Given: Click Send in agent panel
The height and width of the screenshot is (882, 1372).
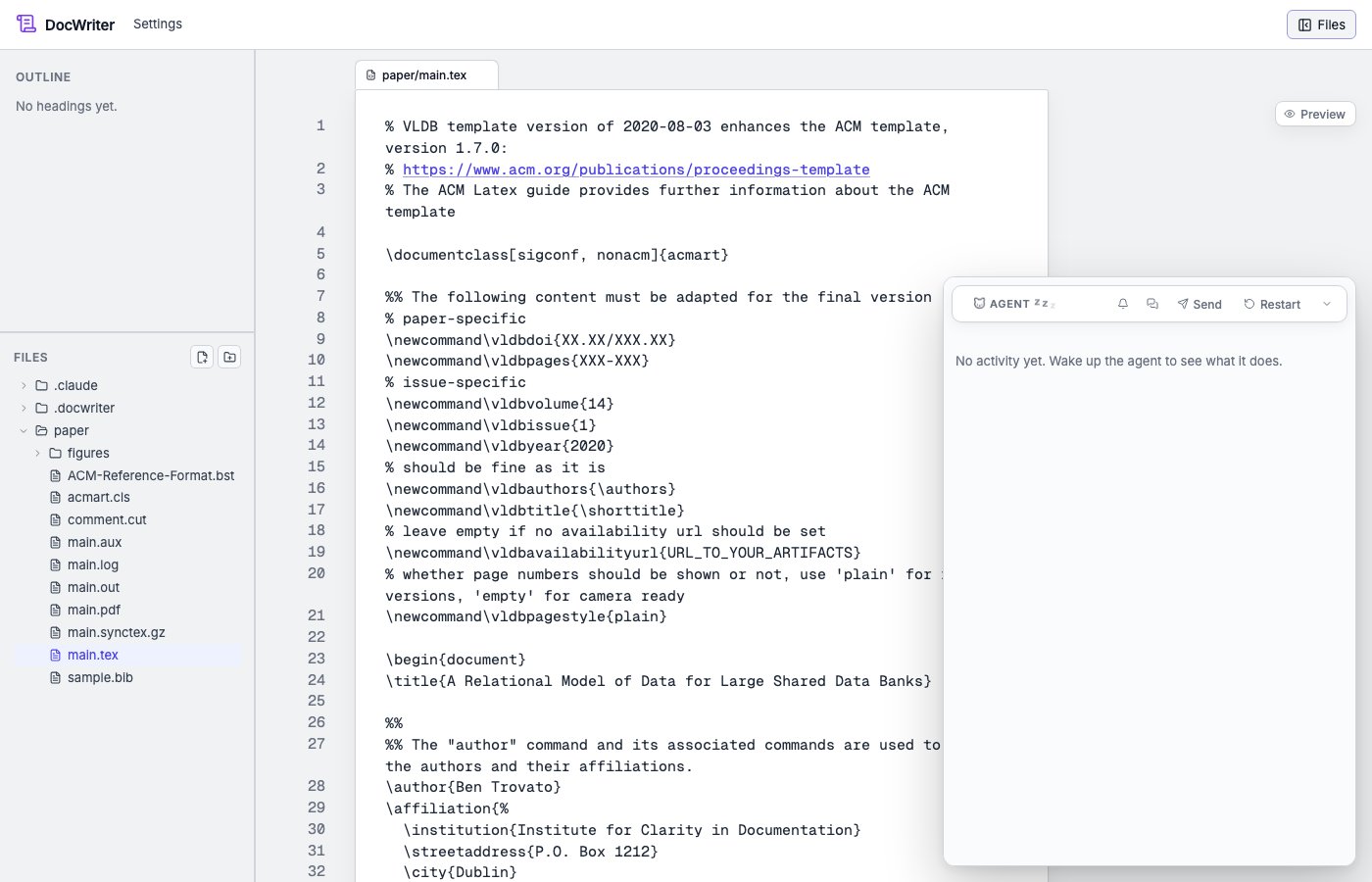Looking at the screenshot, I should [1200, 304].
